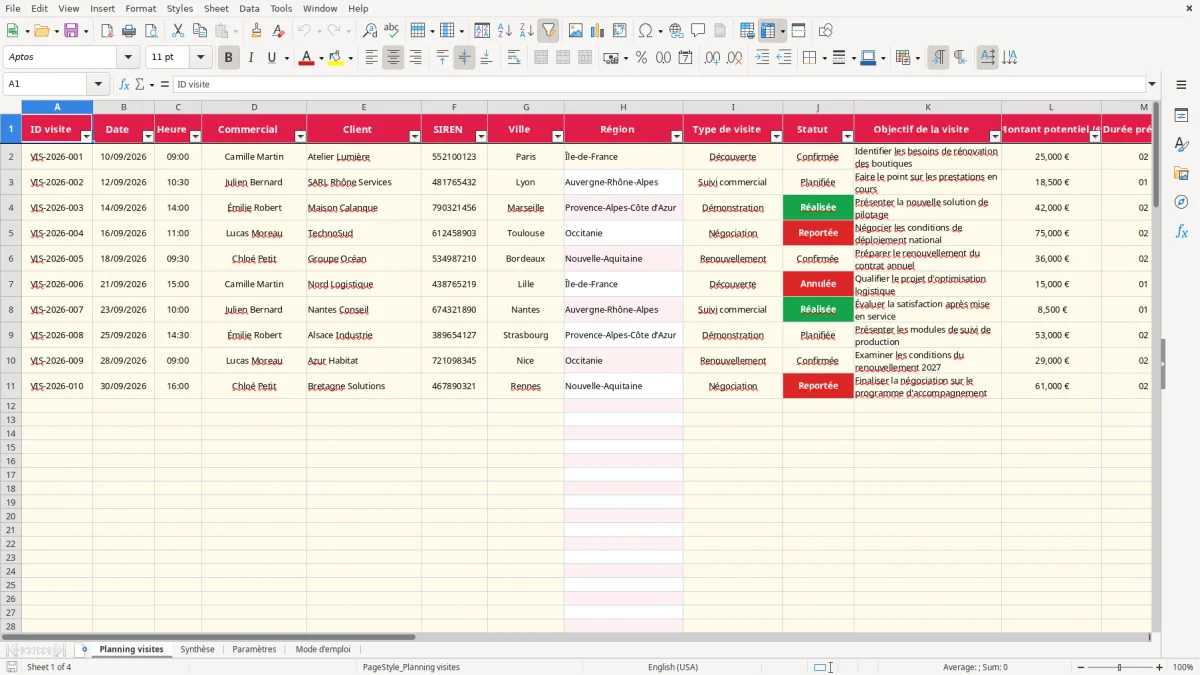Open the sidebar Properties panel
This screenshot has width=1200, height=675.
pos(1181,116)
